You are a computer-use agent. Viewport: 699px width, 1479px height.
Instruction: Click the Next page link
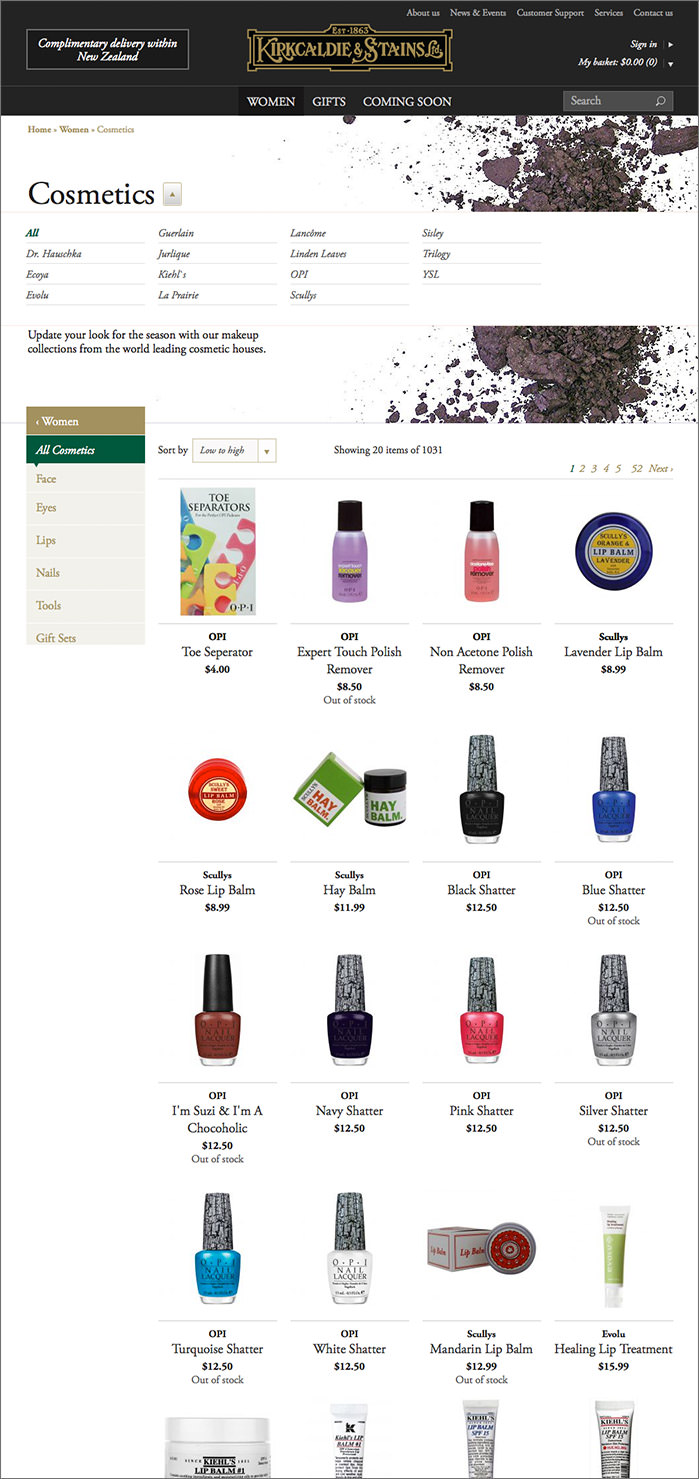pyautogui.click(x=660, y=468)
